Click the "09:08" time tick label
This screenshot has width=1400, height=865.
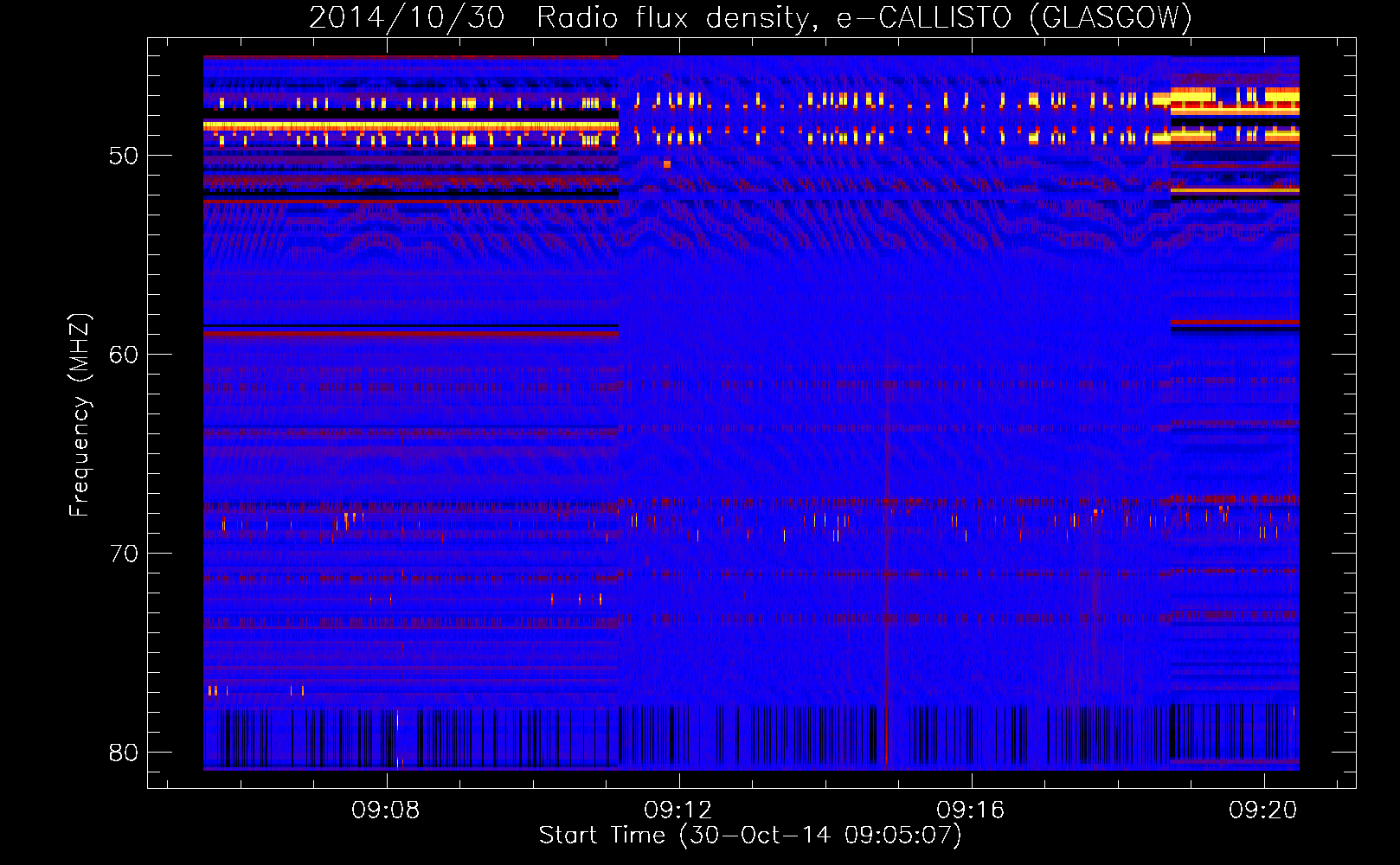(386, 810)
